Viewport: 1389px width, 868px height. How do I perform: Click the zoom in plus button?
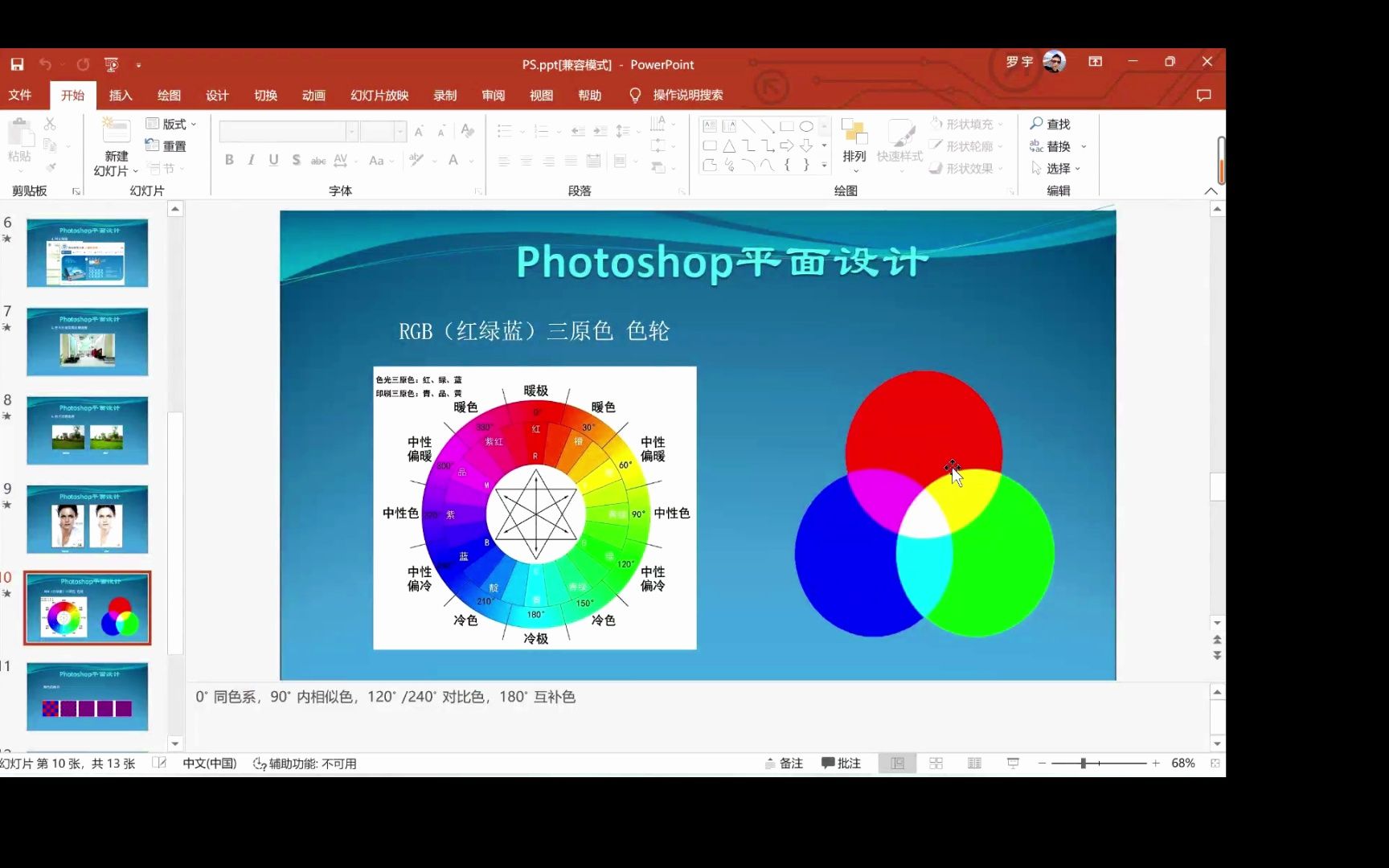coord(1156,764)
